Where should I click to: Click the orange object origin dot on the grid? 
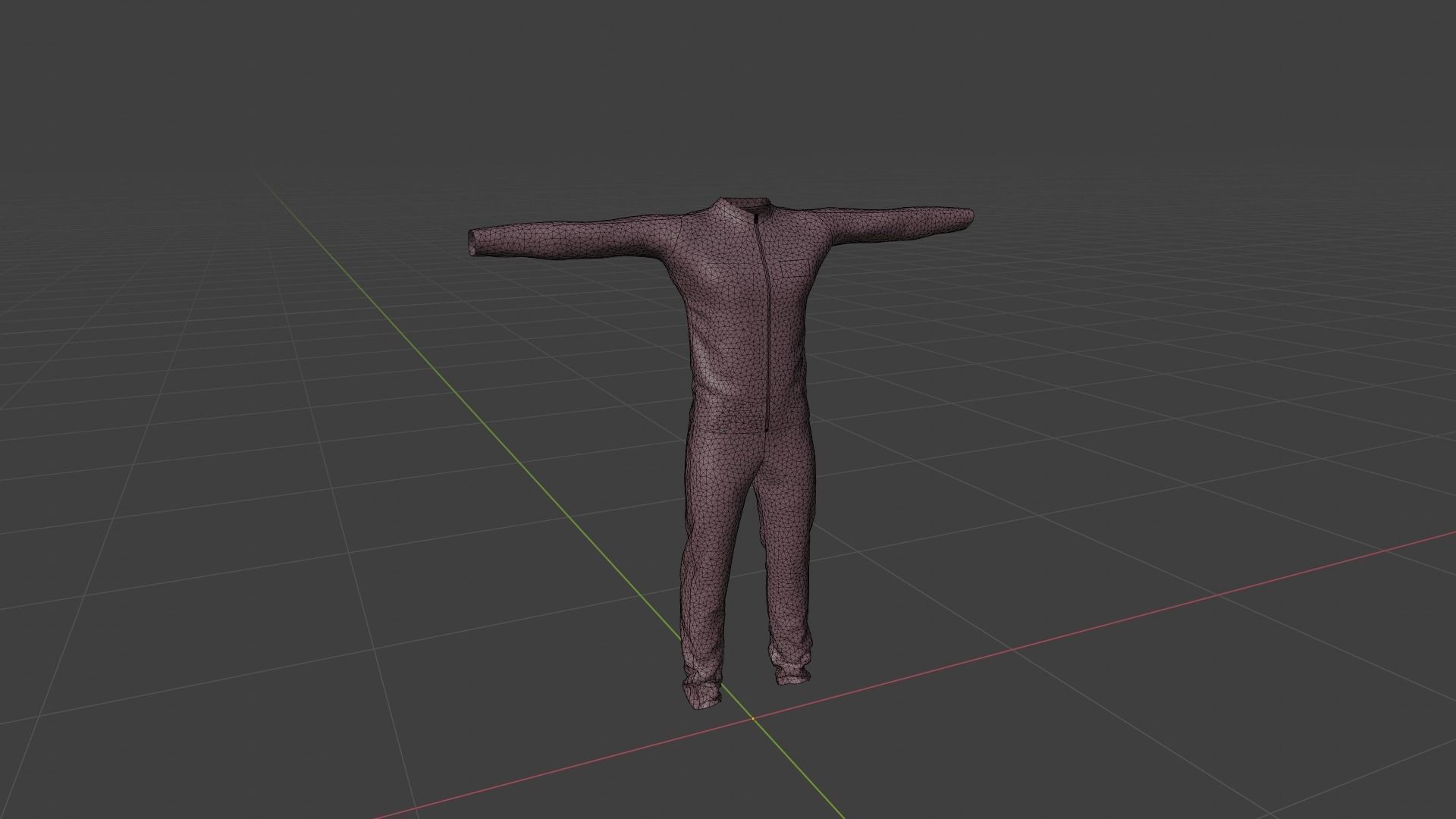pos(753,718)
